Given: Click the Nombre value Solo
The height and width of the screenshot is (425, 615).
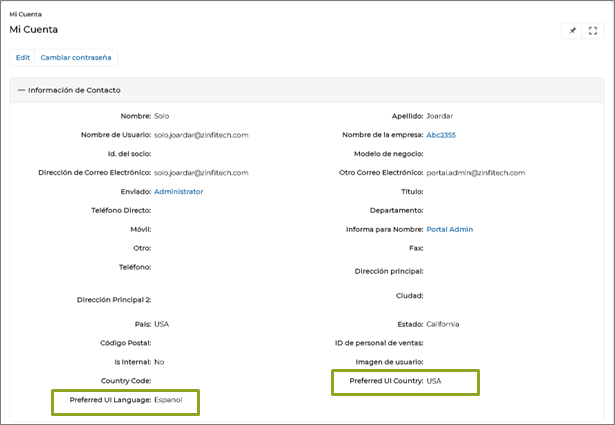Looking at the screenshot, I should [161, 116].
